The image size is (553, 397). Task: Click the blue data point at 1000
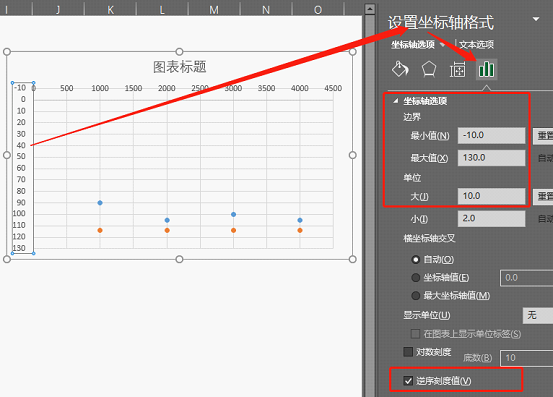100,203
